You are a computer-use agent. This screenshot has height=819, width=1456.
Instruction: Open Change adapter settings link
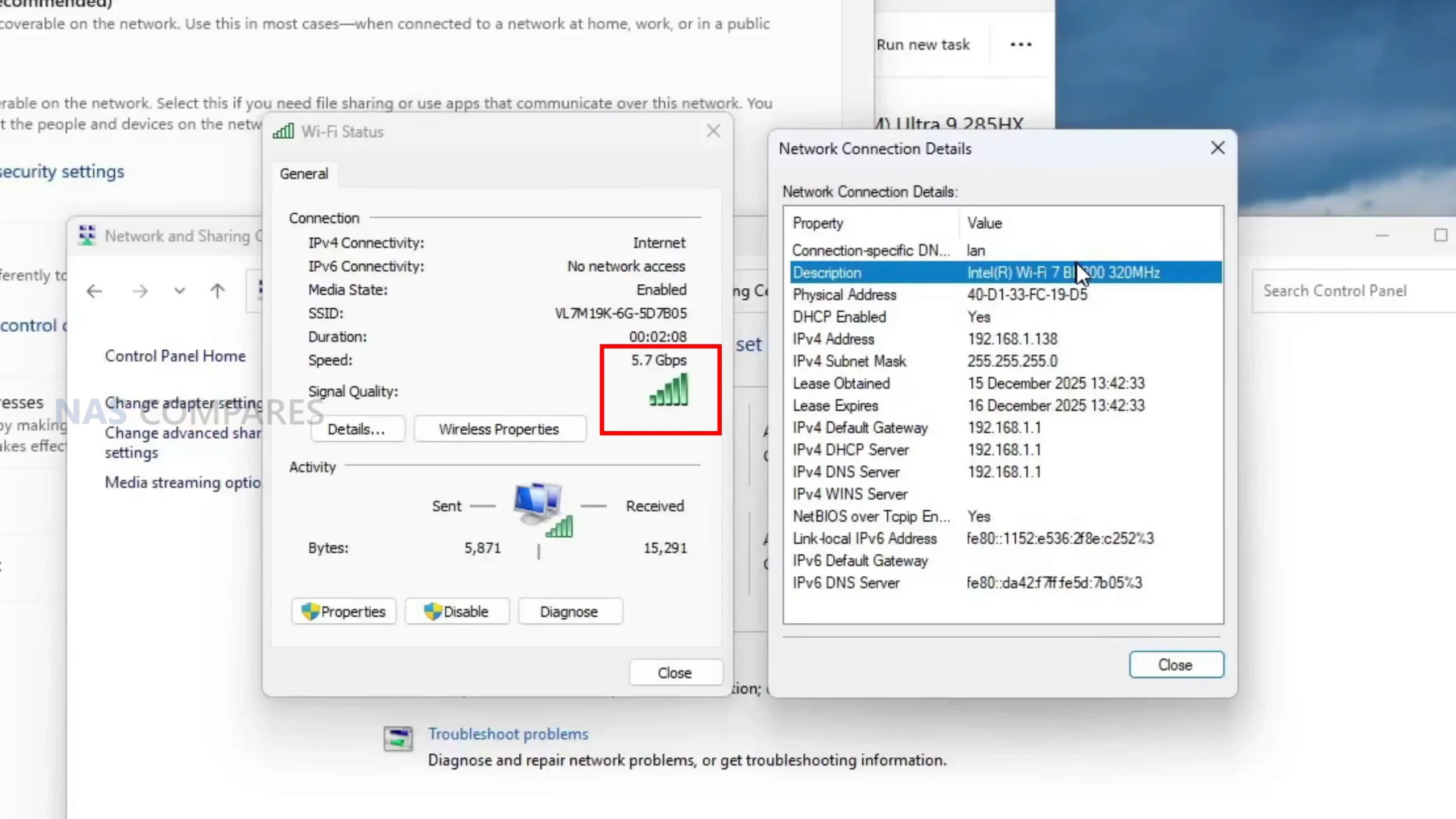click(183, 403)
